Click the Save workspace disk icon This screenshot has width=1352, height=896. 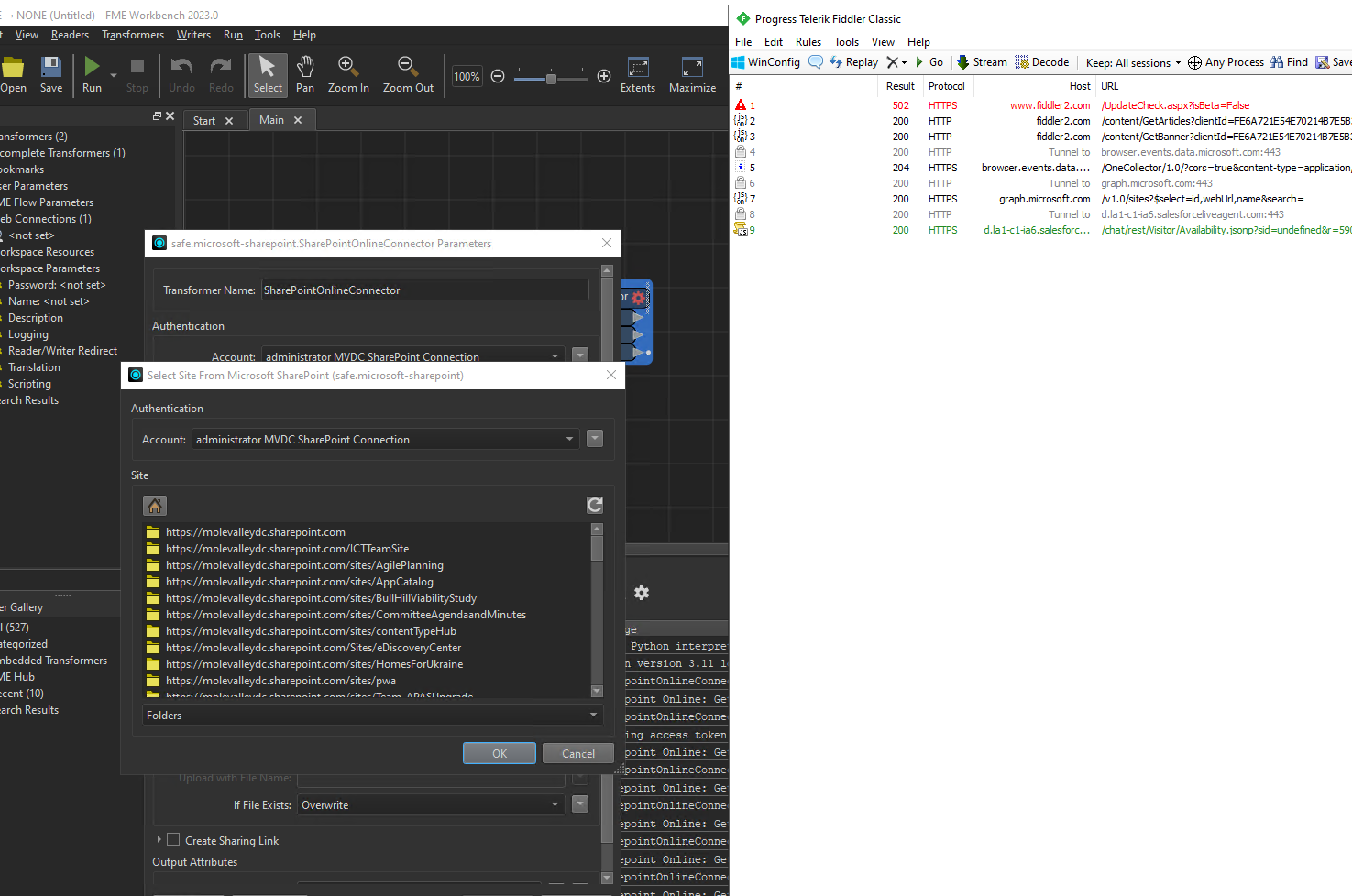(51, 67)
